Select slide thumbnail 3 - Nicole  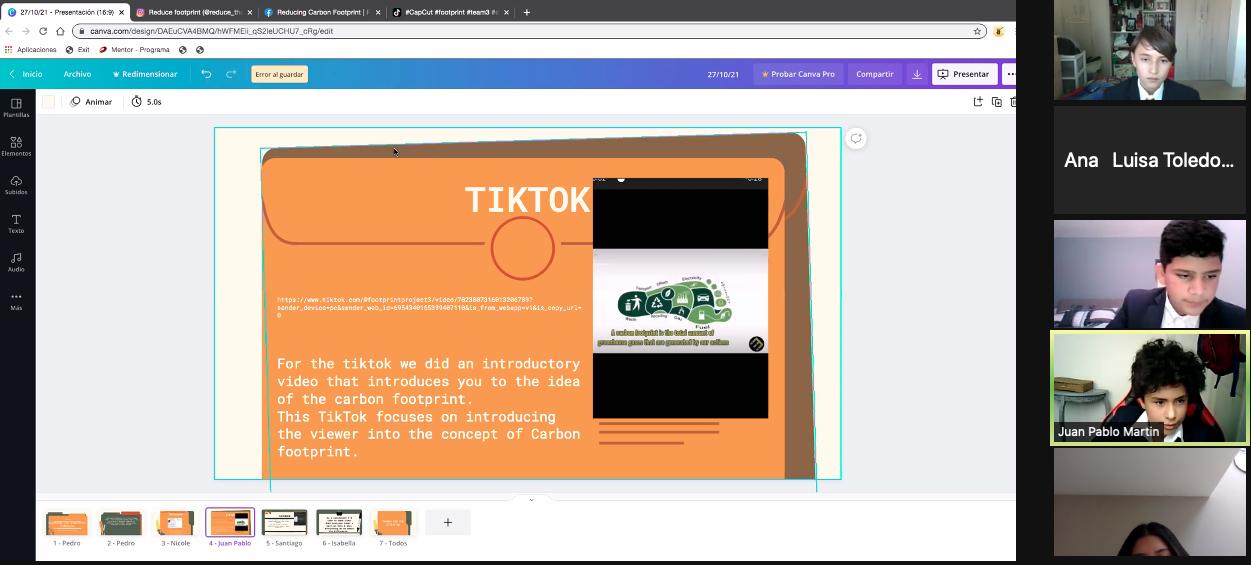175,523
